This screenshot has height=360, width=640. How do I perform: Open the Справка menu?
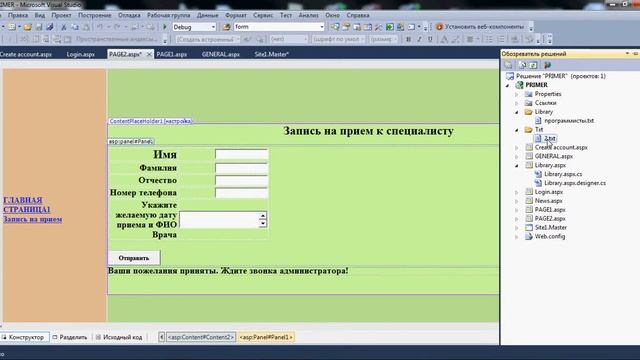click(358, 15)
